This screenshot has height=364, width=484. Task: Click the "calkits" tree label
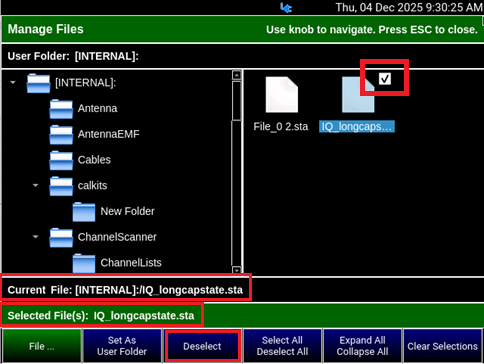[92, 186]
